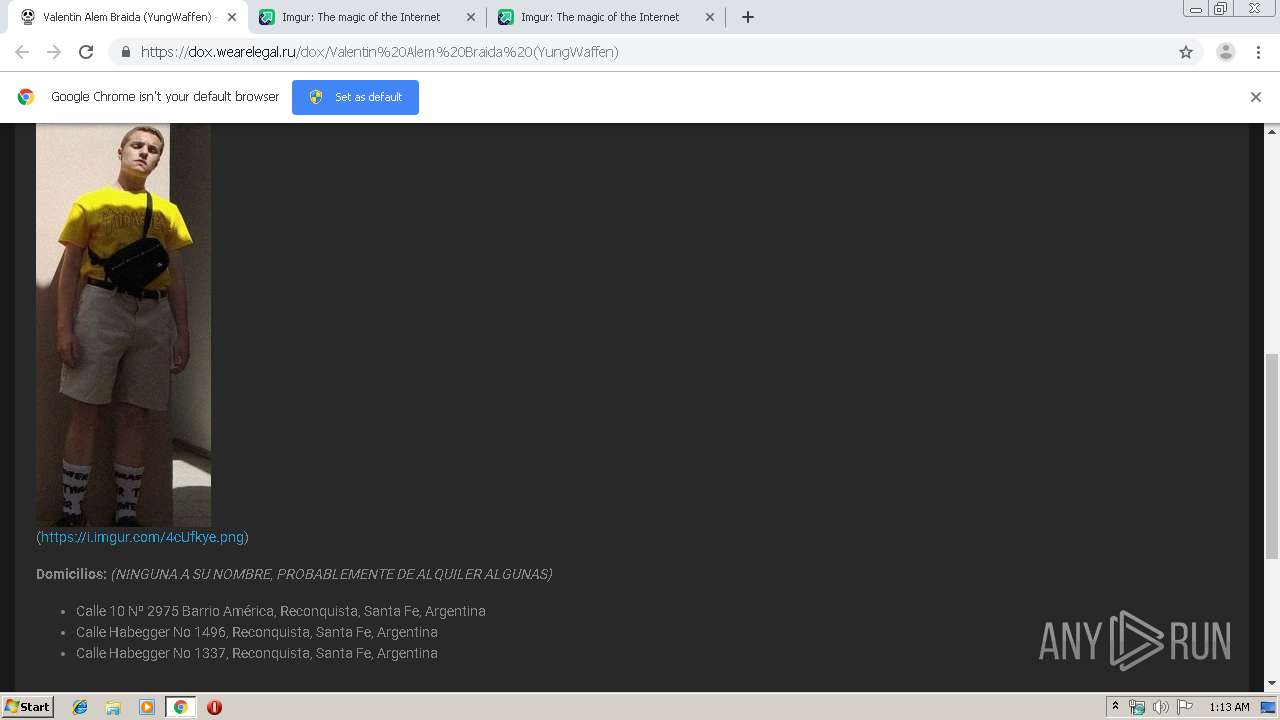Launch Internet Explorer from the taskbar

pos(80,707)
